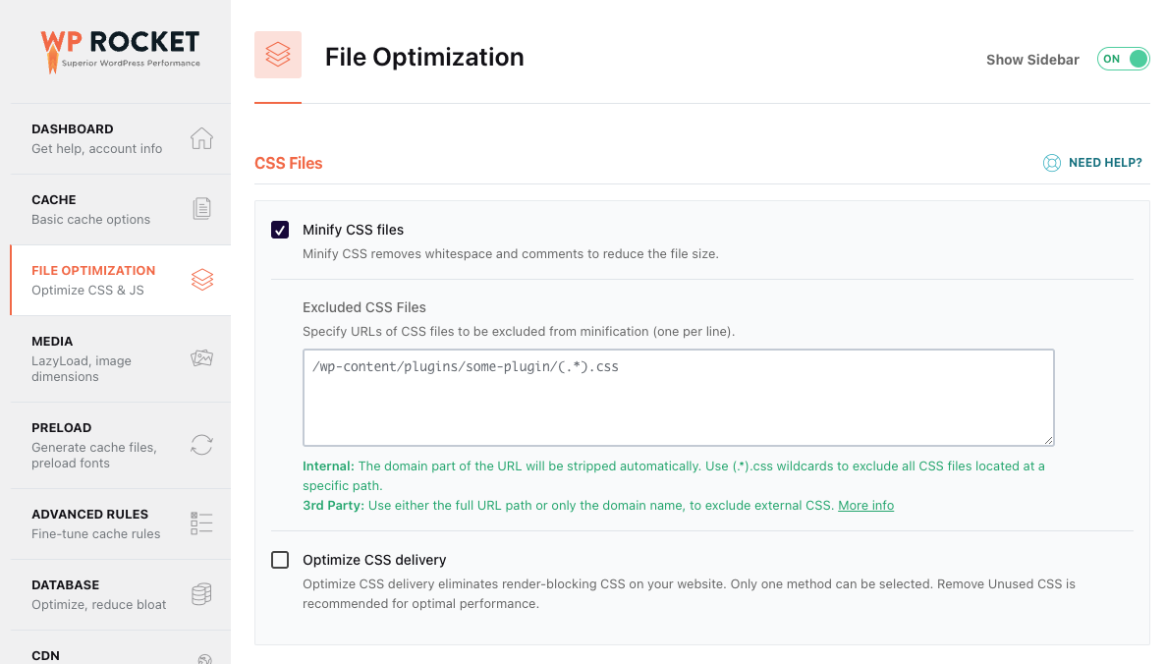
Task: Click the NEED HELP? link
Action: 1105,163
